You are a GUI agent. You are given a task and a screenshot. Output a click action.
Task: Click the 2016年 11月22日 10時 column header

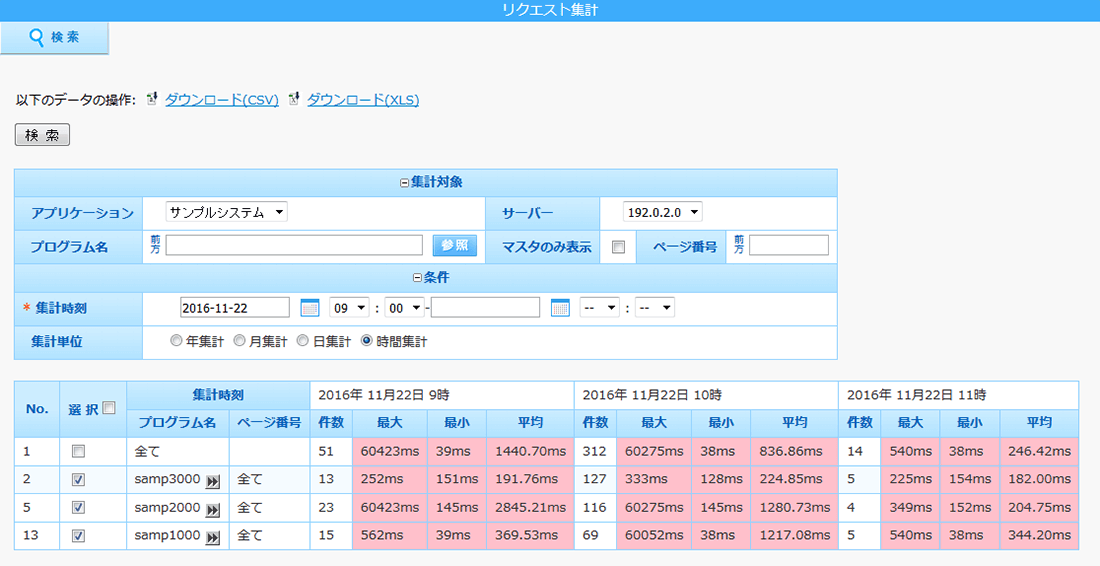point(706,396)
